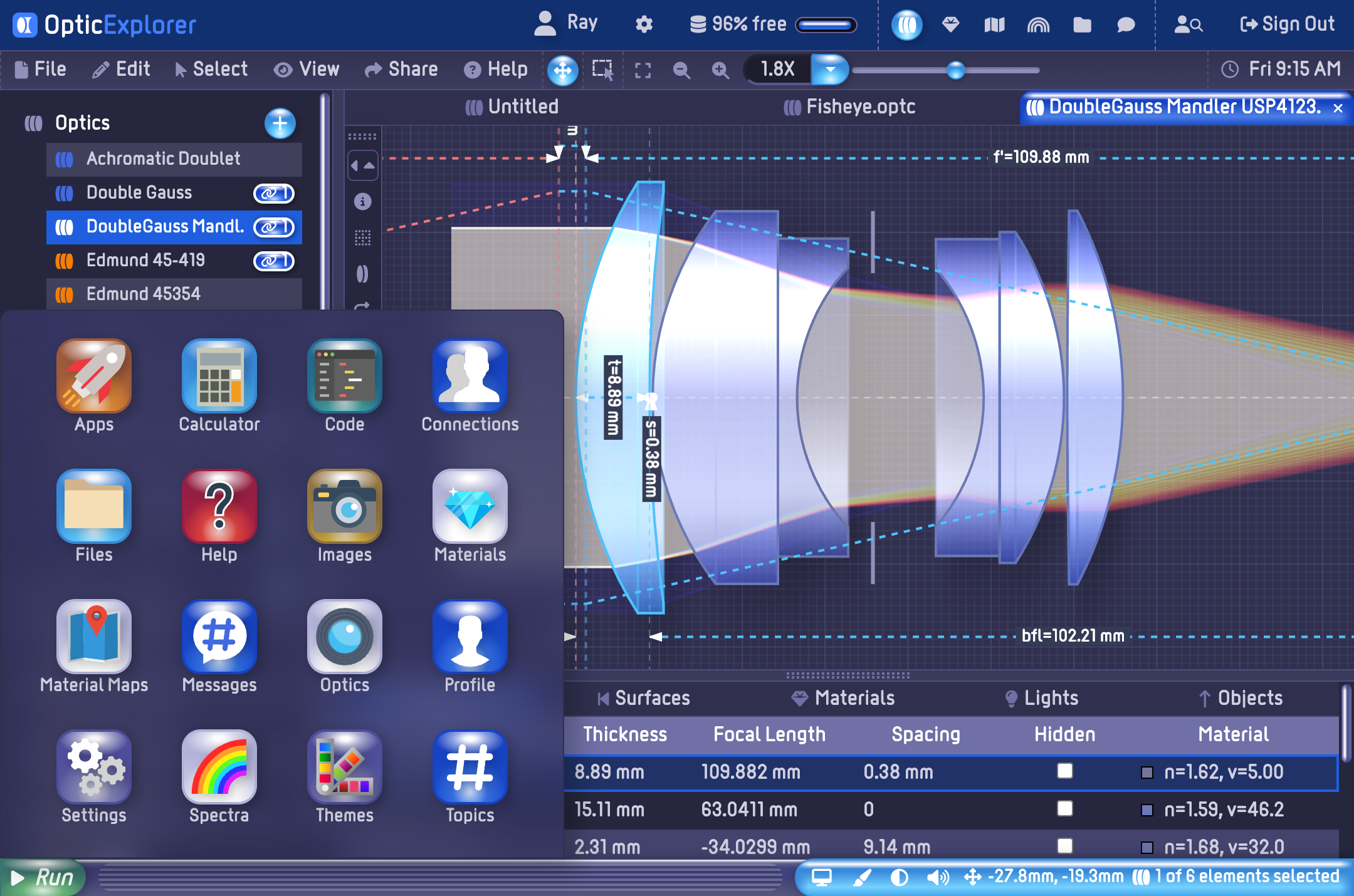Check Hidden box for 8.89 mm row
Image resolution: width=1354 pixels, height=896 pixels.
(1064, 771)
